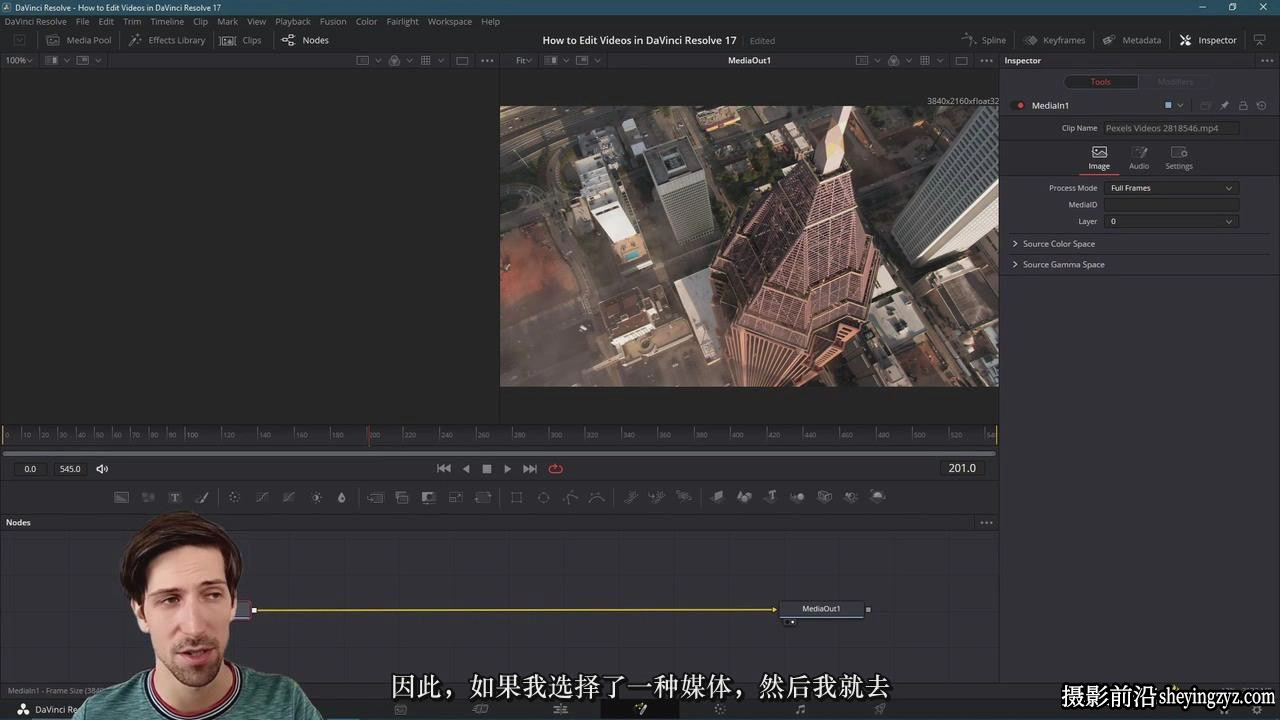Viewport: 1280px width, 720px height.
Task: Toggle the Clips panel
Action: click(241, 40)
